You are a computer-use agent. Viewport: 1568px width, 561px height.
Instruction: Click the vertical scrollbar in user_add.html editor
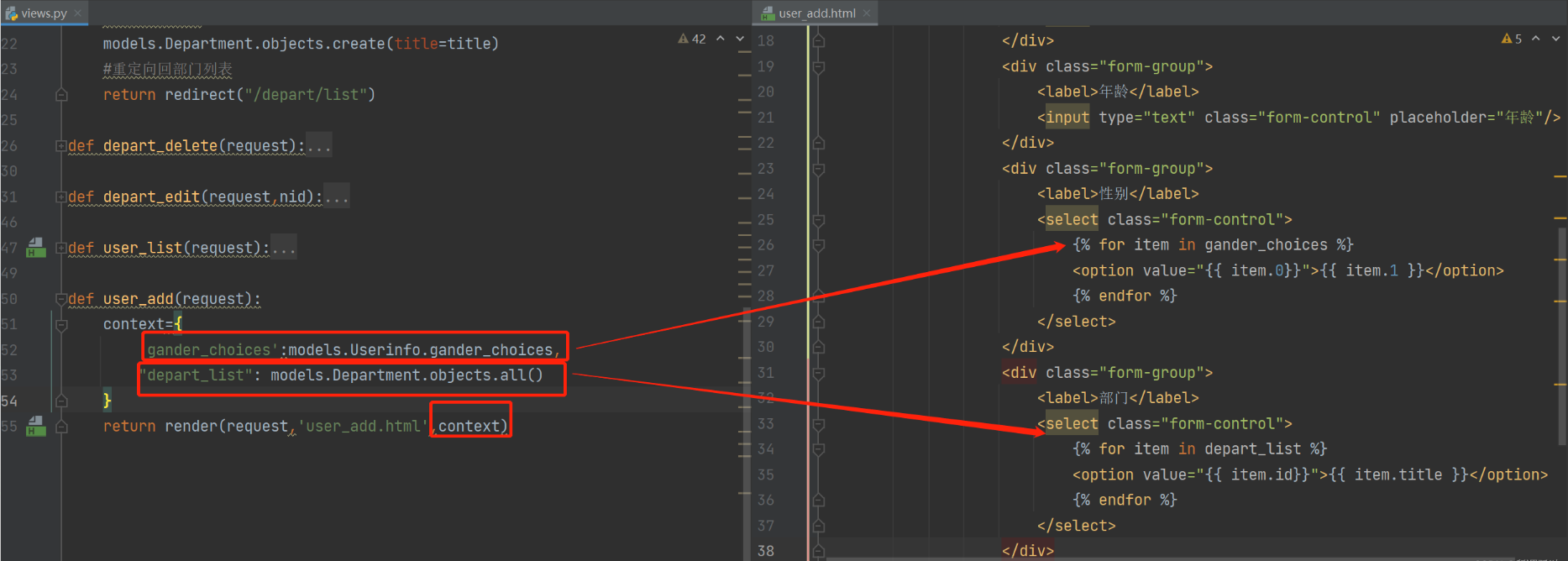click(1562, 336)
